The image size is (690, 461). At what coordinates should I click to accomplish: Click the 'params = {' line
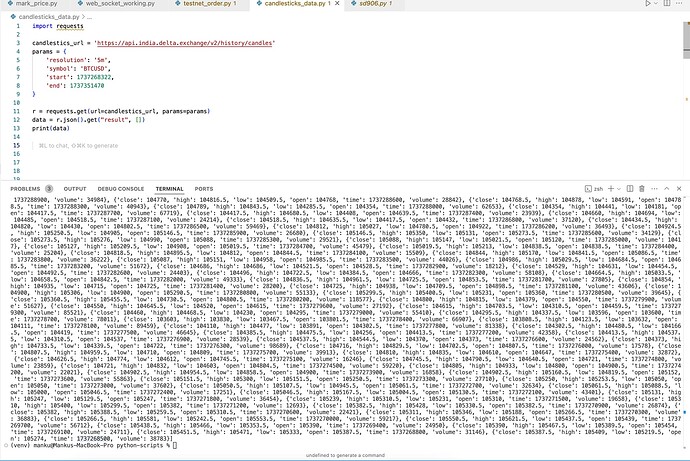[x=49, y=51]
